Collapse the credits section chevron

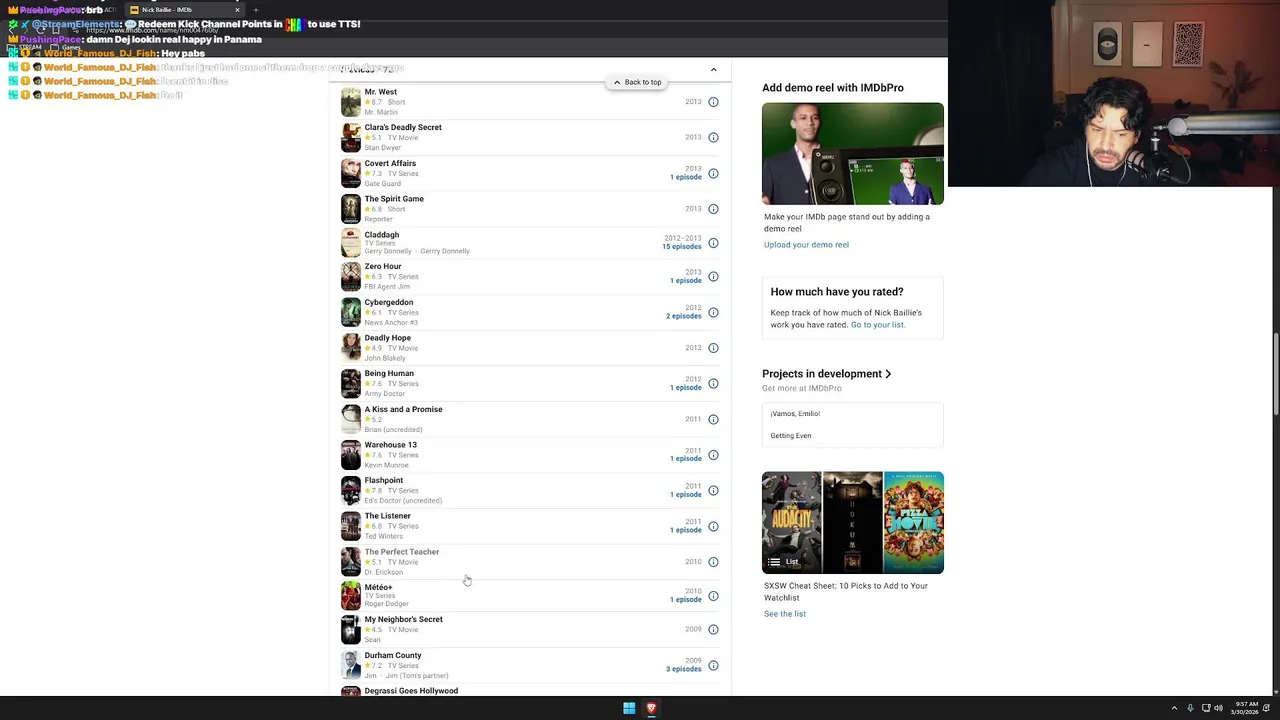pyautogui.click(x=713, y=70)
